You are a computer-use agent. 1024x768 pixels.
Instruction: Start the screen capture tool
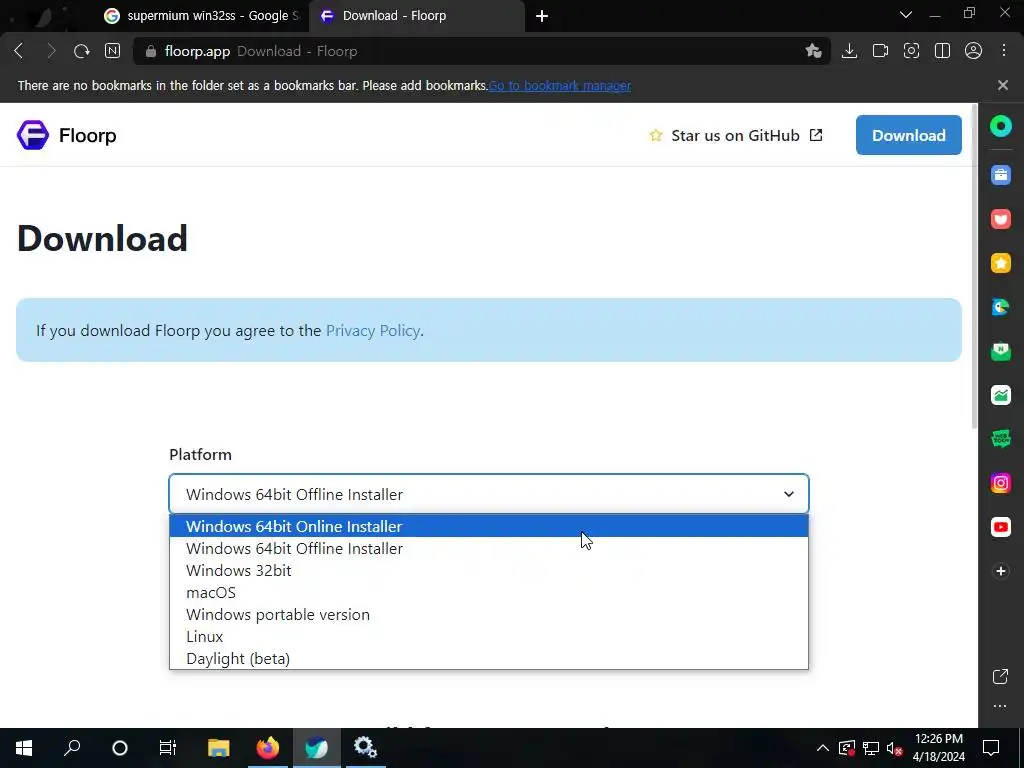click(x=911, y=51)
